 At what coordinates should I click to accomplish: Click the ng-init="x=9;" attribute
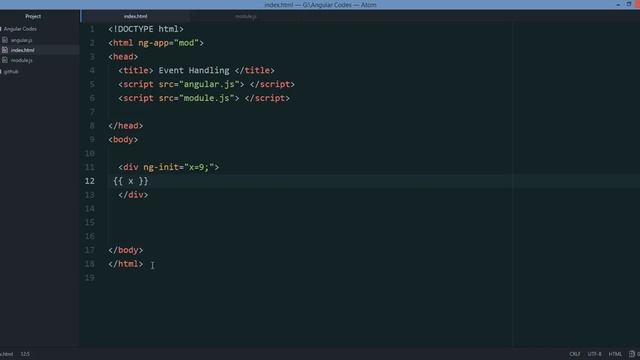(x=179, y=167)
